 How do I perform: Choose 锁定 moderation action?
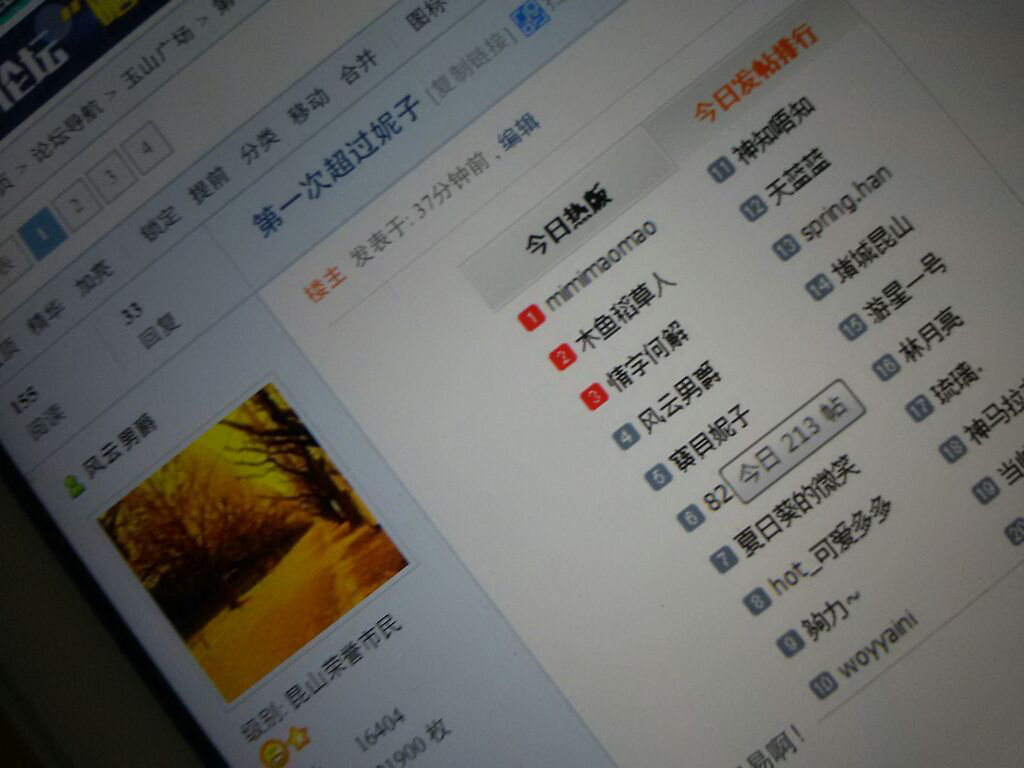(x=161, y=223)
